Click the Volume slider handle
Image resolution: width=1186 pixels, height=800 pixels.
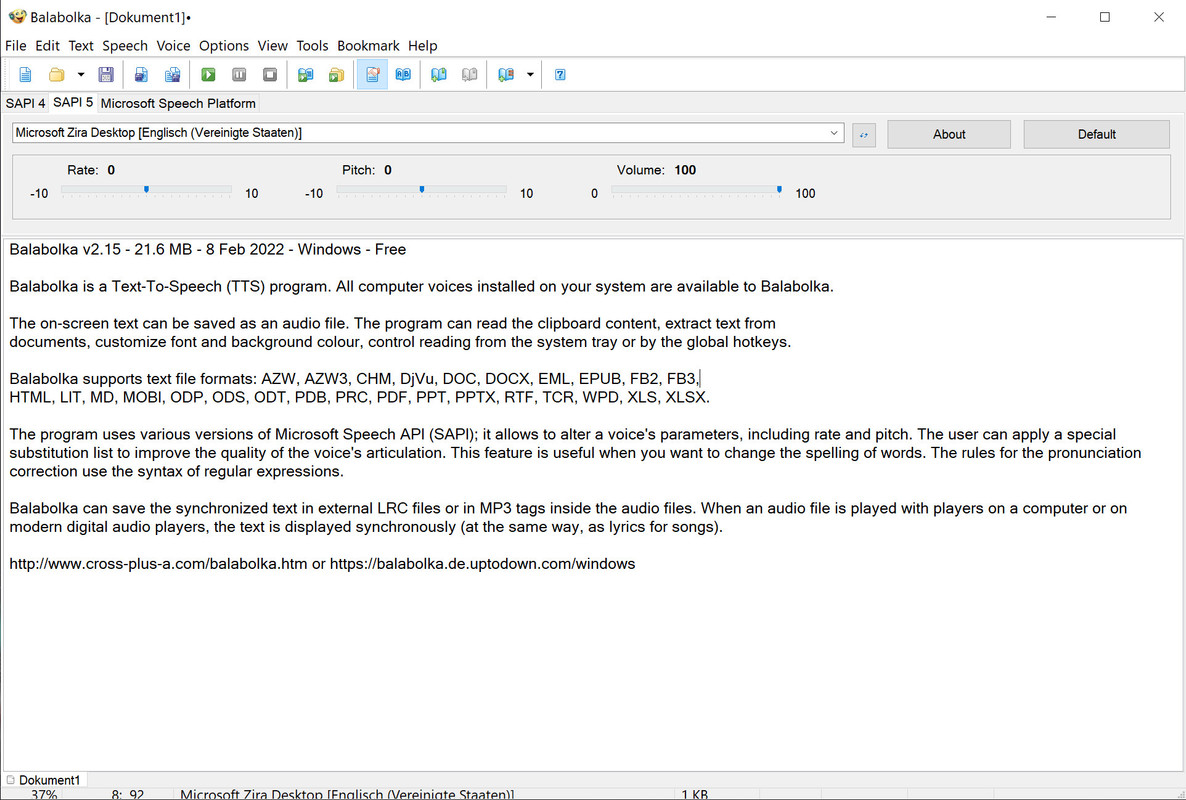point(779,190)
